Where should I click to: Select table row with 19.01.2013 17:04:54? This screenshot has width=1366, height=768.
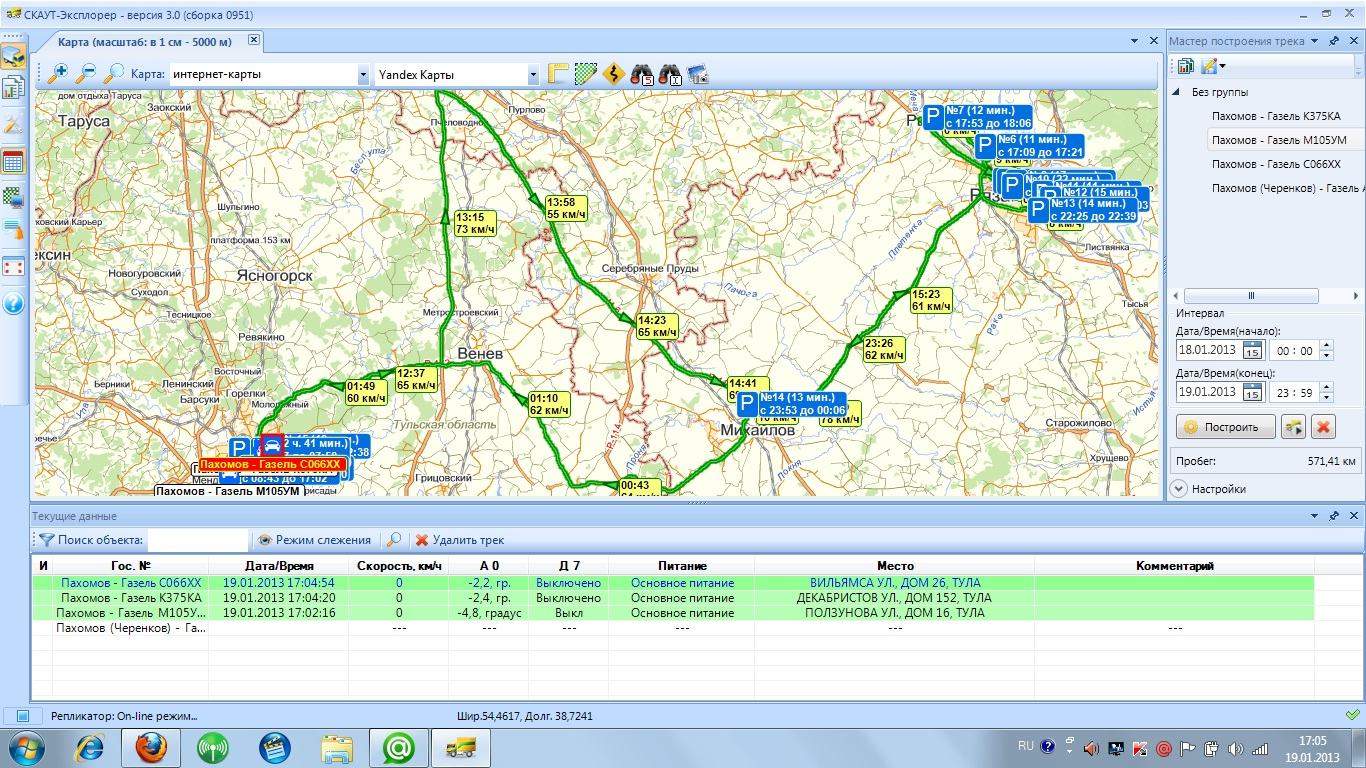tap(672, 583)
